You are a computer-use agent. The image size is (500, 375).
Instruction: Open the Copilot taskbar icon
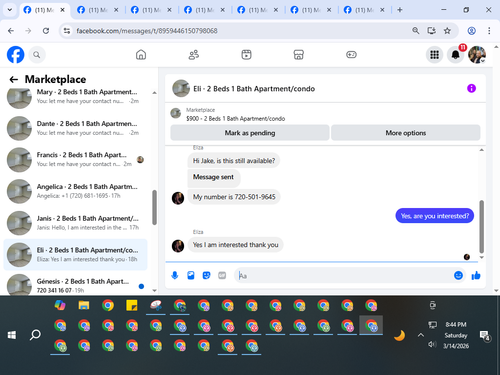coord(60,305)
